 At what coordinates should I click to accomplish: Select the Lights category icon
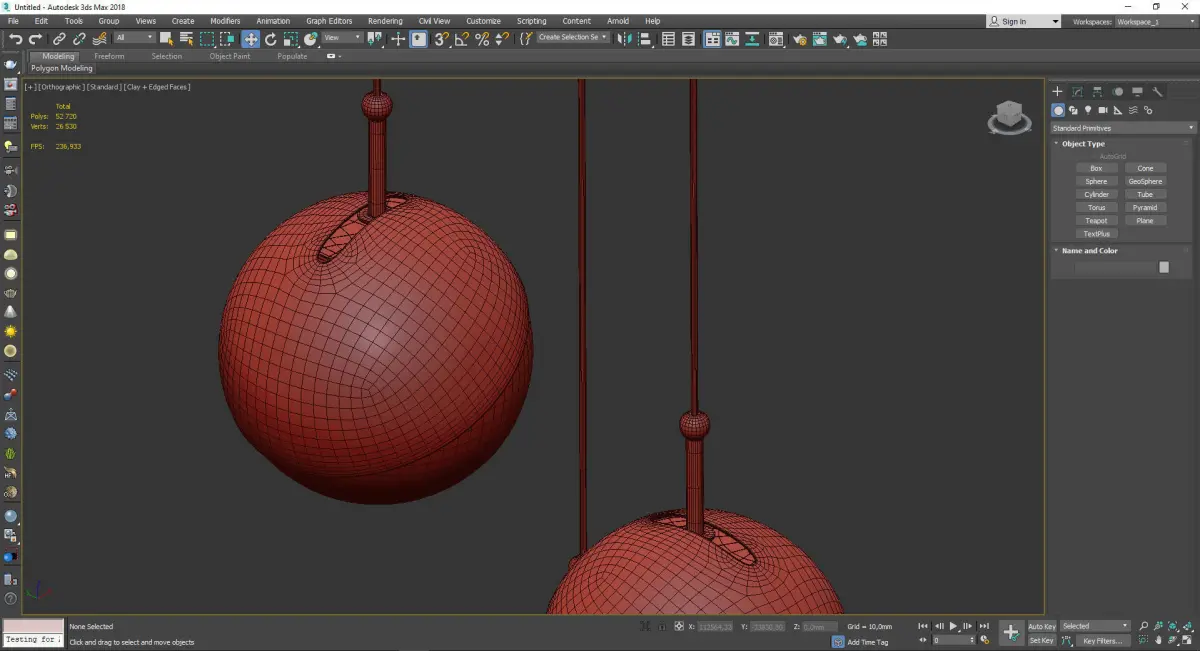coord(1088,110)
